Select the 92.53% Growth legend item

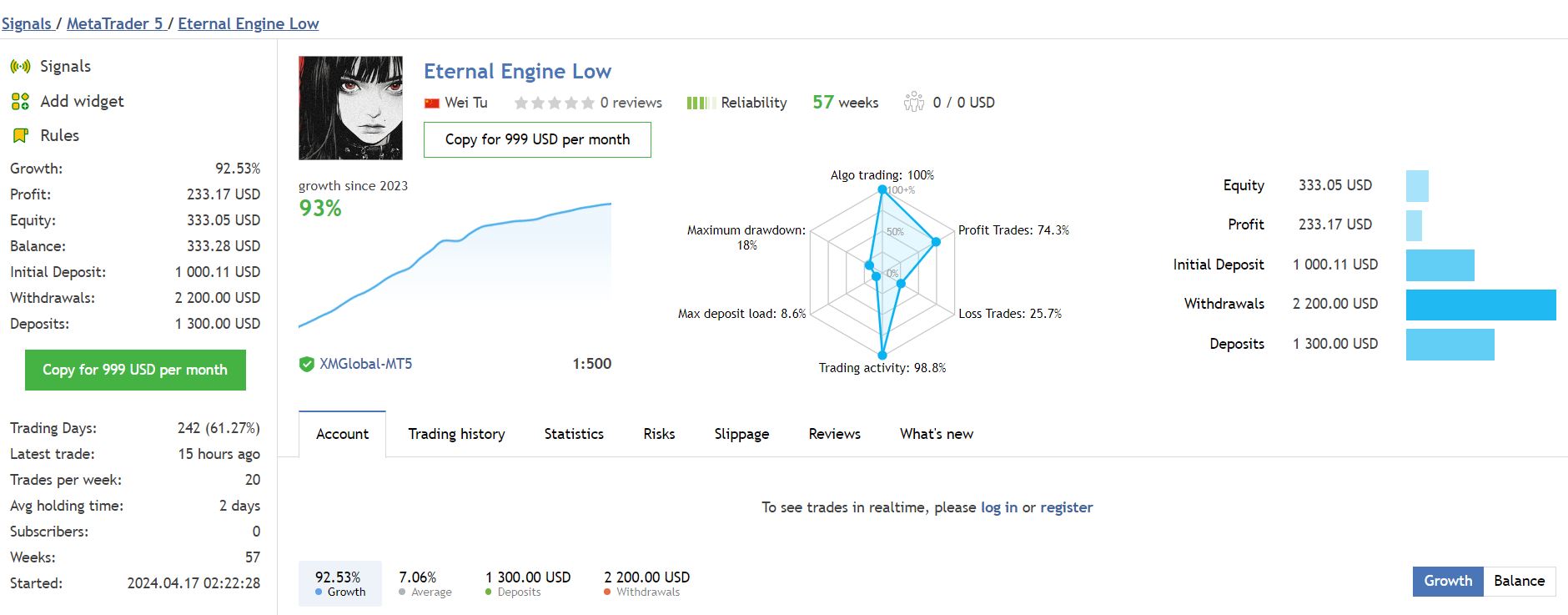pyautogui.click(x=339, y=583)
